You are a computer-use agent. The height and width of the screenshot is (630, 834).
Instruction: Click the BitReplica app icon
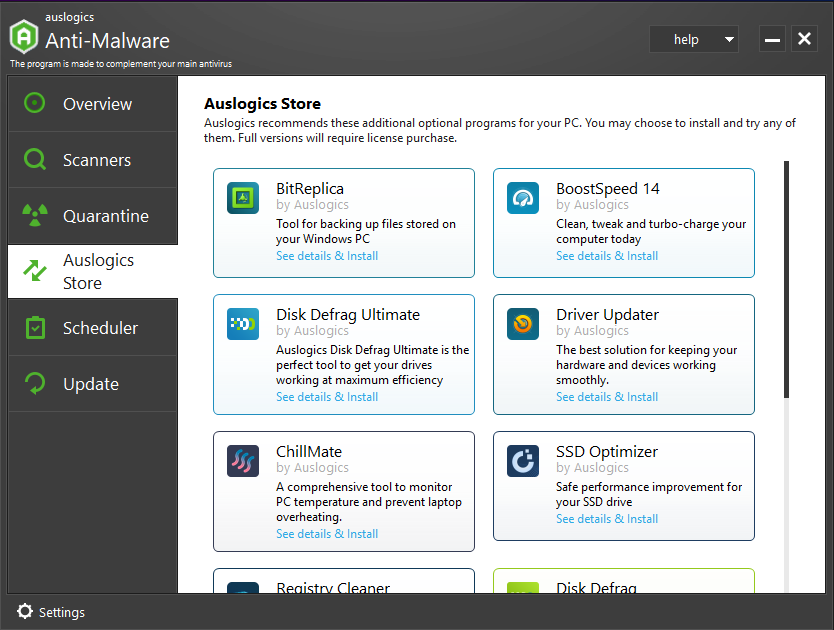coord(243,198)
